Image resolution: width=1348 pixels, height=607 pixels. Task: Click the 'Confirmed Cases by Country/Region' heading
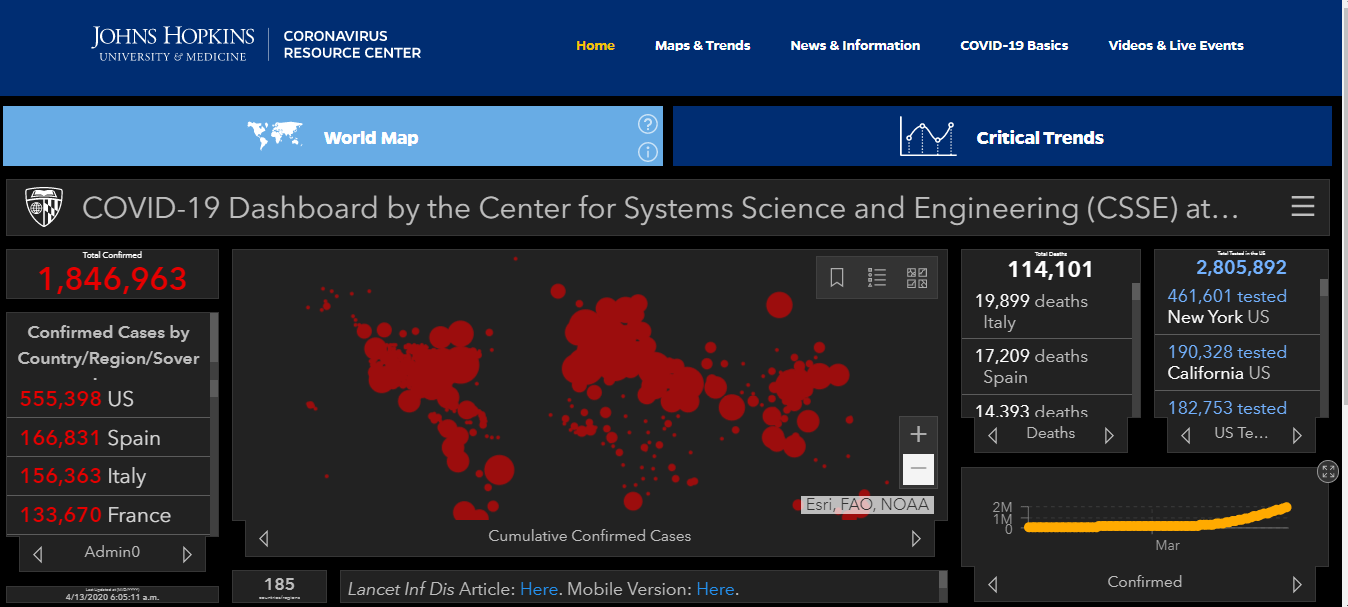point(108,345)
